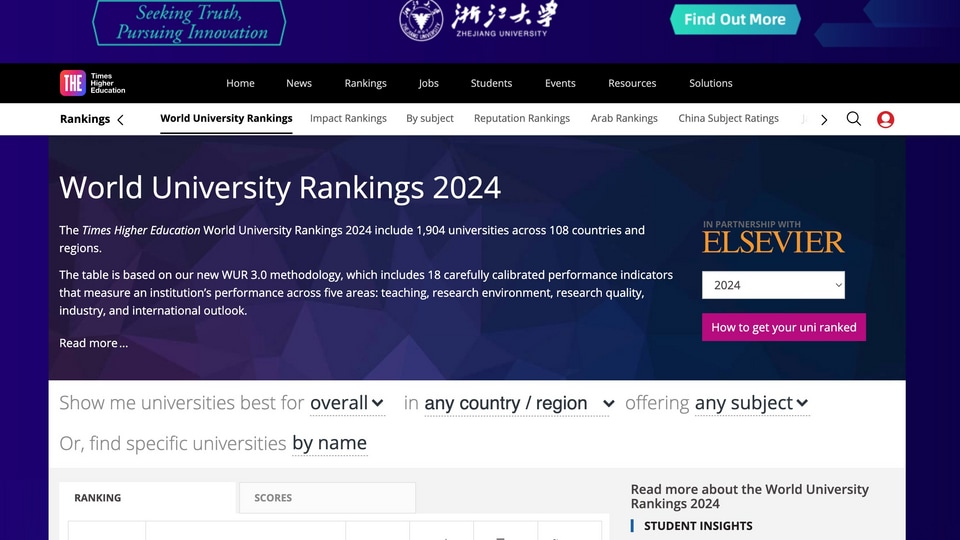This screenshot has width=960, height=540.
Task: Click the left chevron beside Rankings
Action: tap(121, 119)
